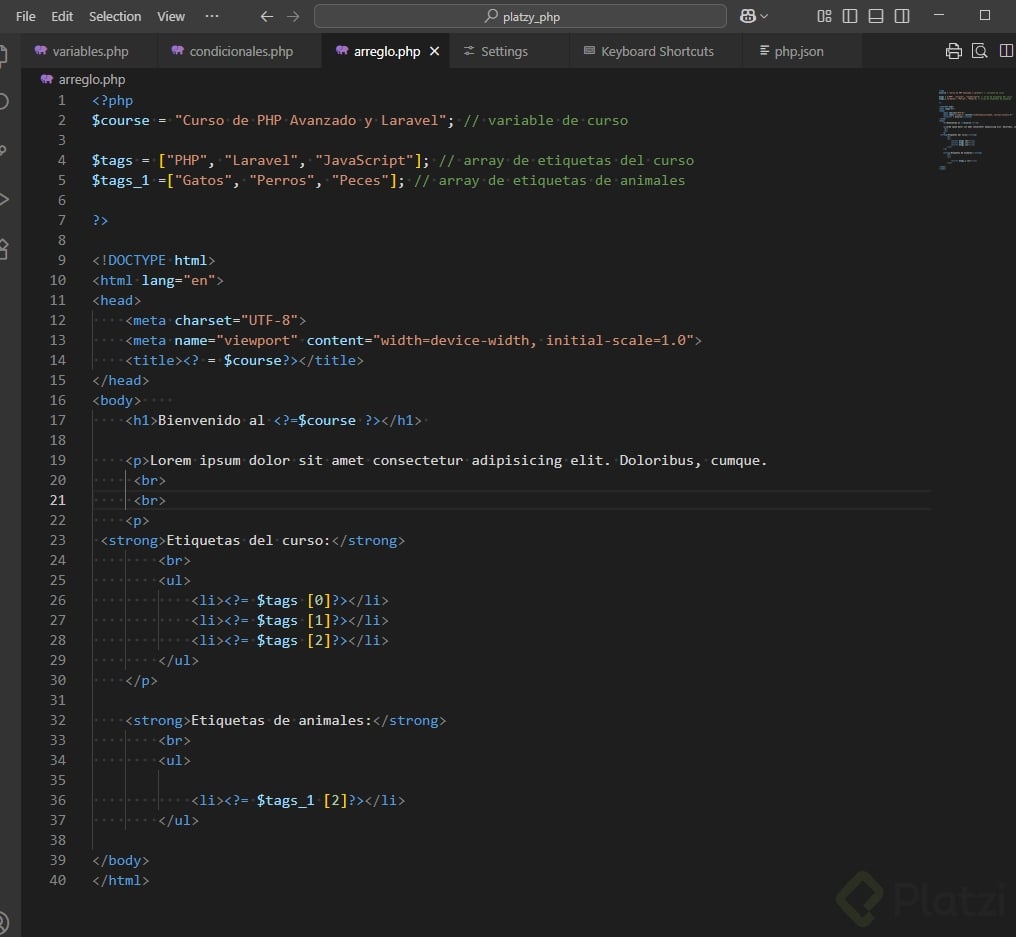
Task: Open Source Control view in activity bar
Action: click(4, 150)
